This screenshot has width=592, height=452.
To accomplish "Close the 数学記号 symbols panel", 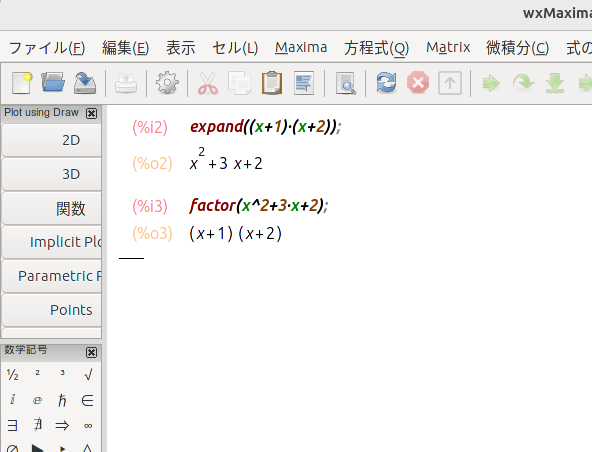I will click(x=91, y=352).
